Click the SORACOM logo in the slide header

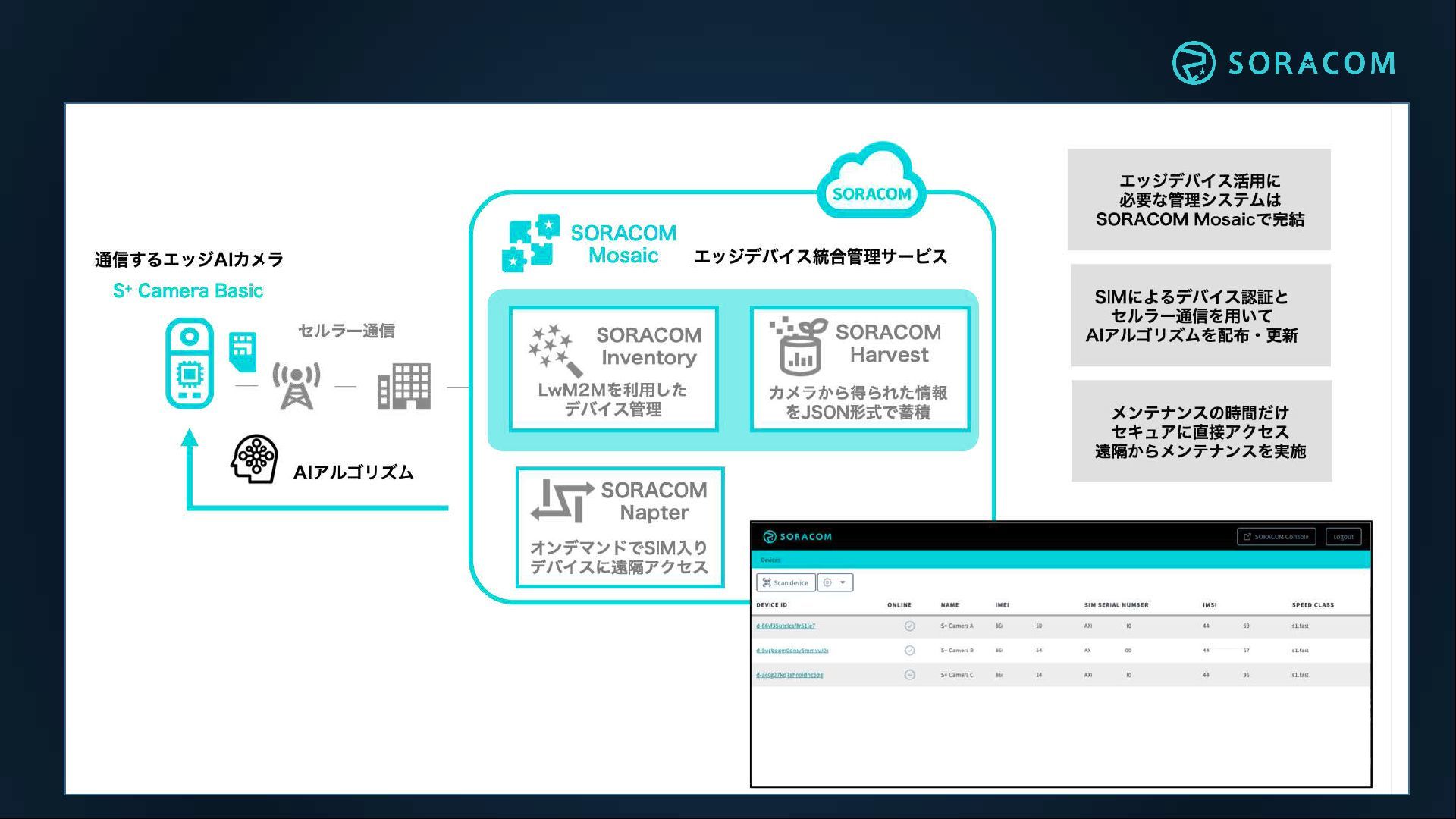[x=1283, y=62]
